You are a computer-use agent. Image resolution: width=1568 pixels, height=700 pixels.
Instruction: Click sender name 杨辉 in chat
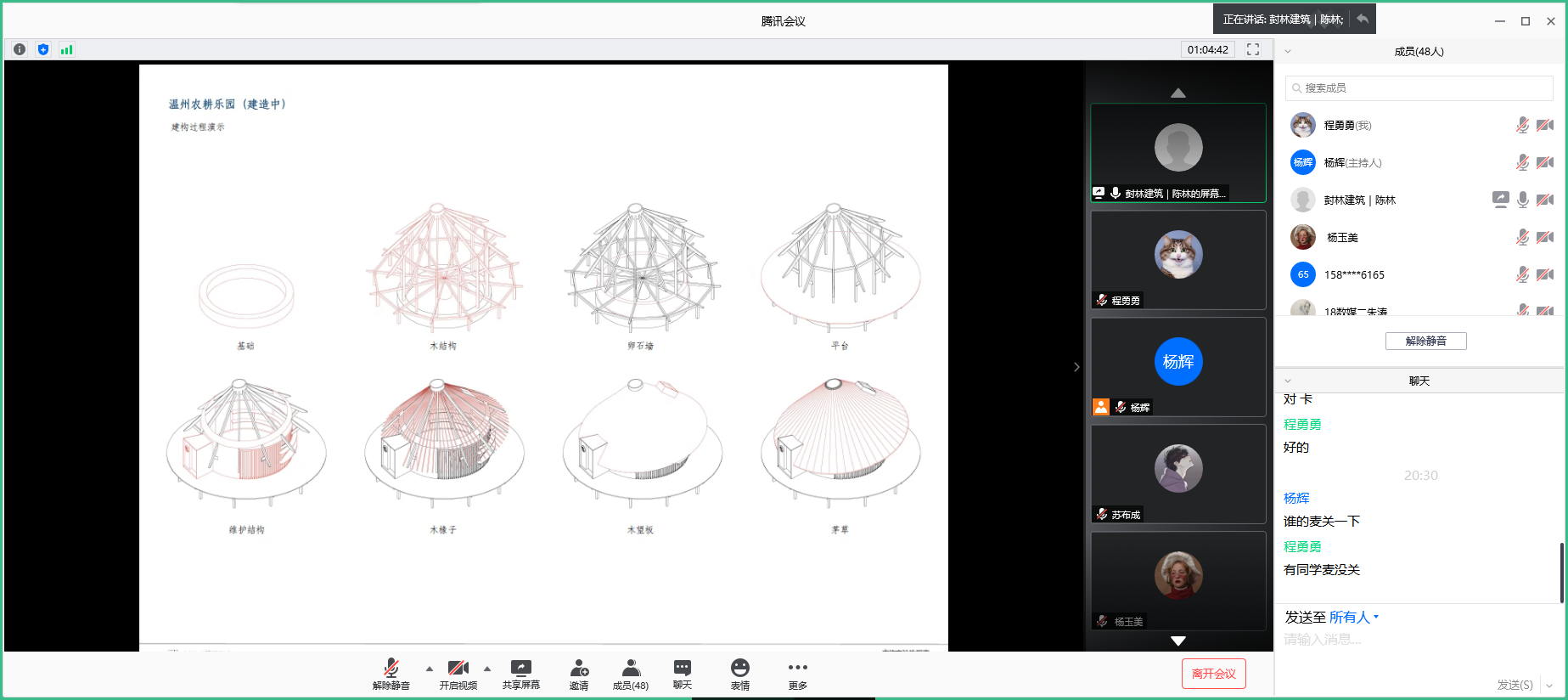1296,498
